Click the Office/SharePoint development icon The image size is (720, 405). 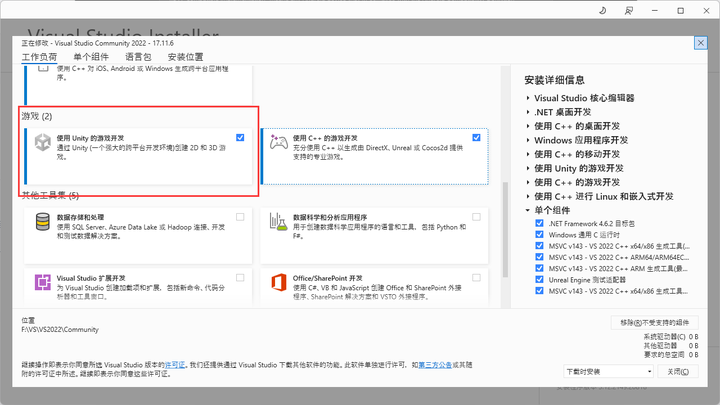(279, 282)
